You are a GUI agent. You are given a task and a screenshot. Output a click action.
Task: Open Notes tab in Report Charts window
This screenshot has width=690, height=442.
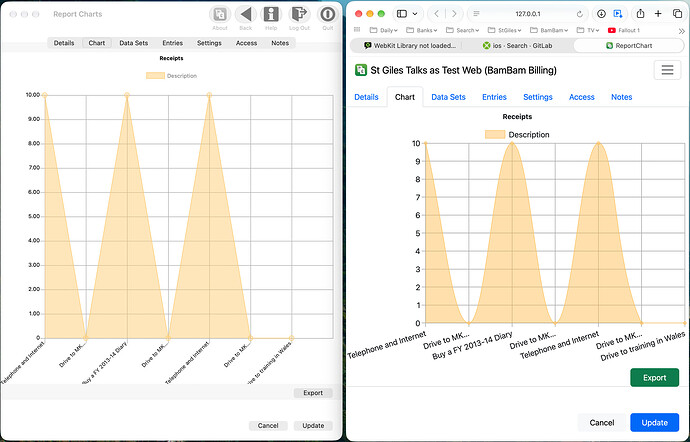click(x=280, y=43)
